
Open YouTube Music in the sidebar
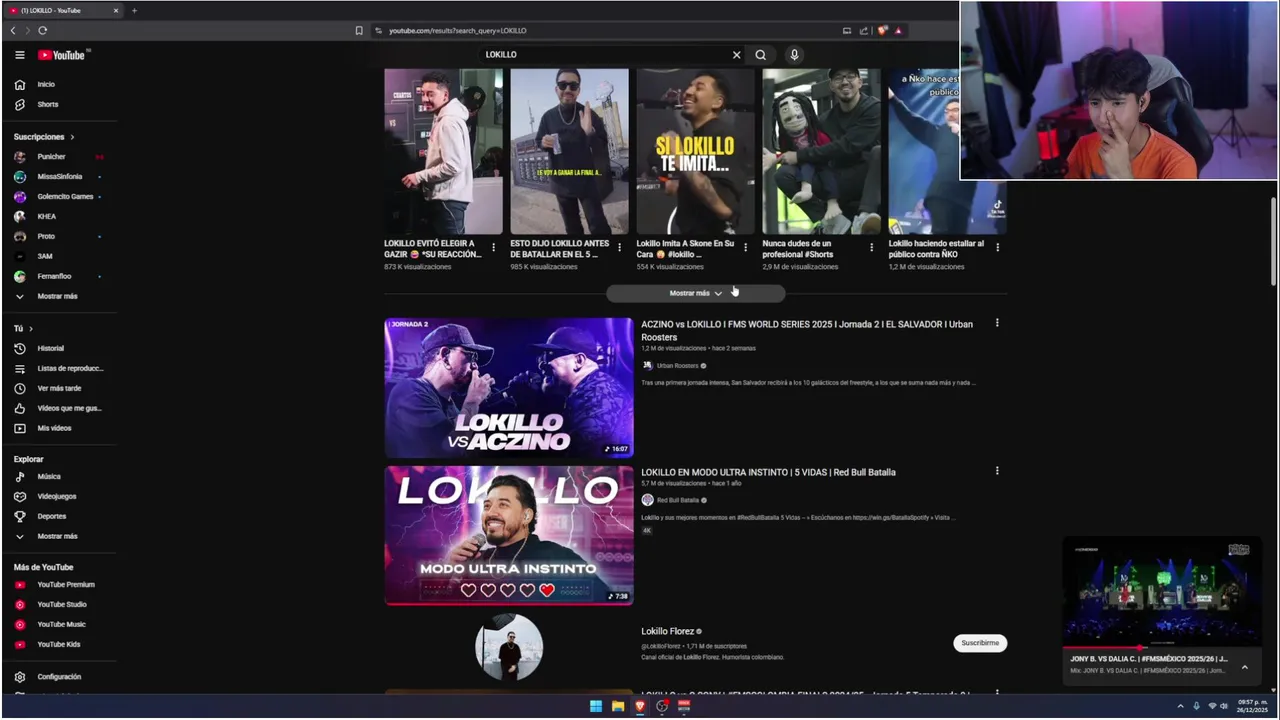60,624
